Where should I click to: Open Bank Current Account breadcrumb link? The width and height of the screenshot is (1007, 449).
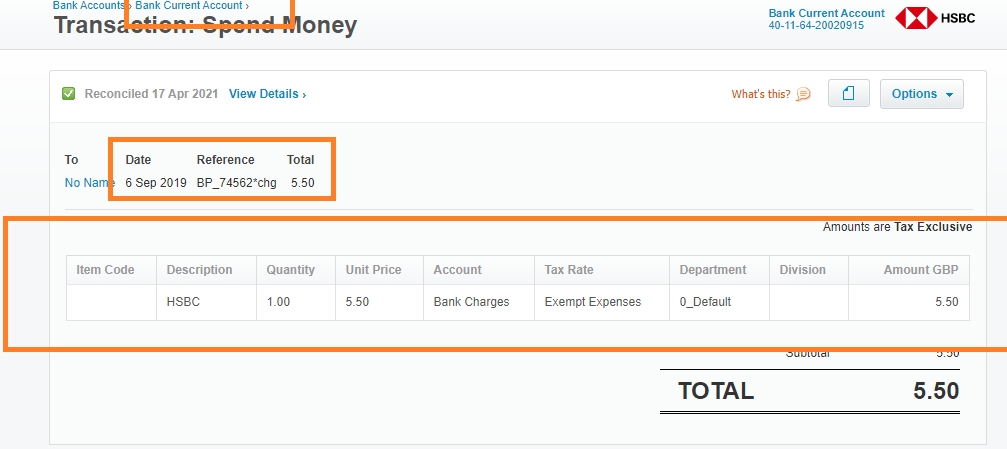point(189,5)
